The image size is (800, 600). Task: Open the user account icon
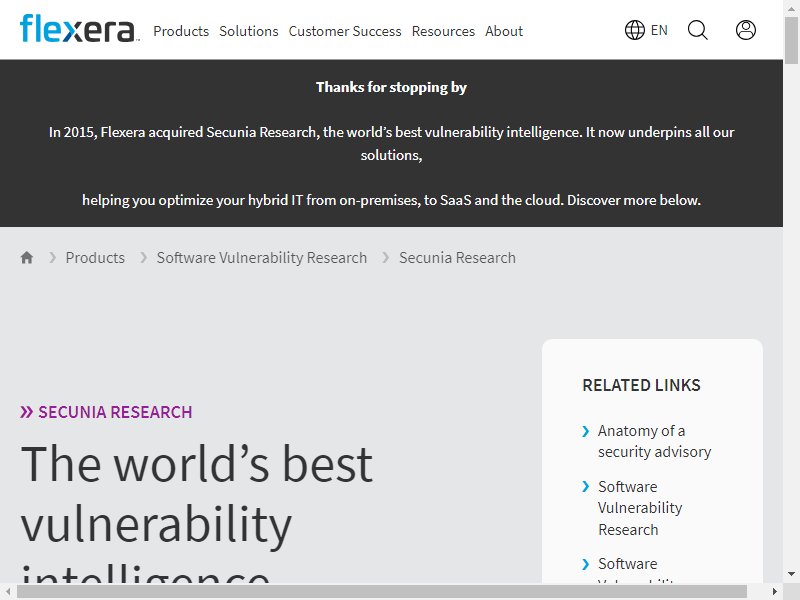(x=745, y=30)
